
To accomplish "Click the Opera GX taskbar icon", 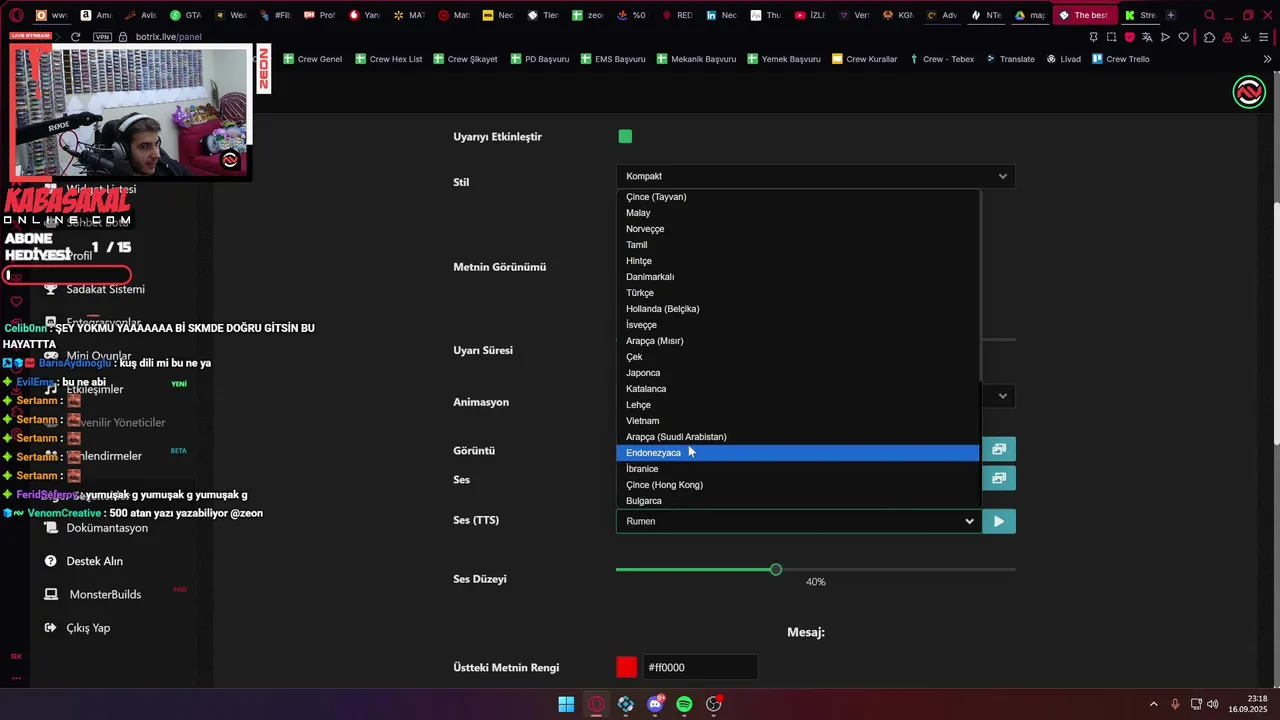I will pyautogui.click(x=596, y=704).
